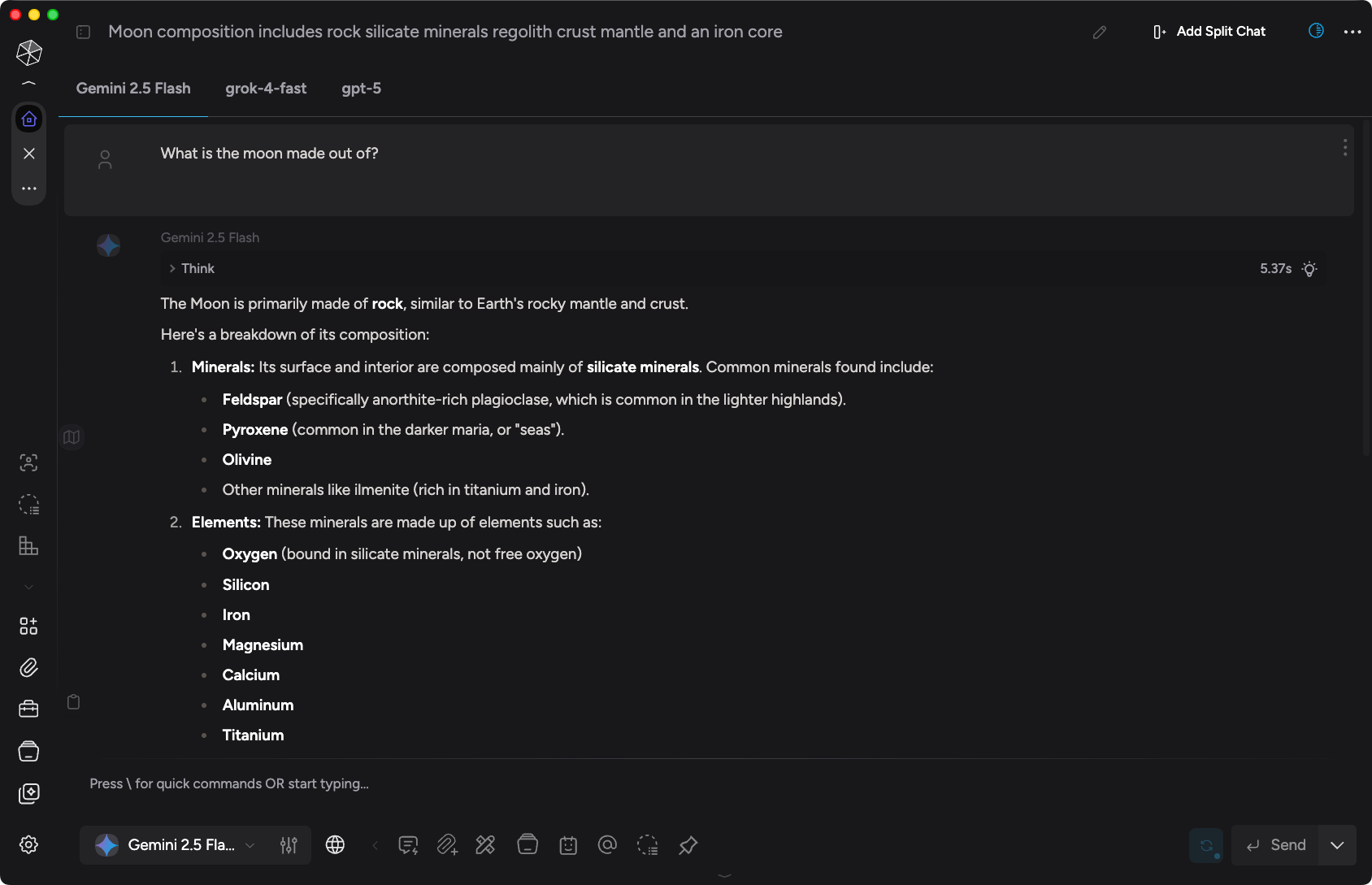Click the @ mention icon near the input
Viewport: 1372px width, 885px height.
(607, 845)
